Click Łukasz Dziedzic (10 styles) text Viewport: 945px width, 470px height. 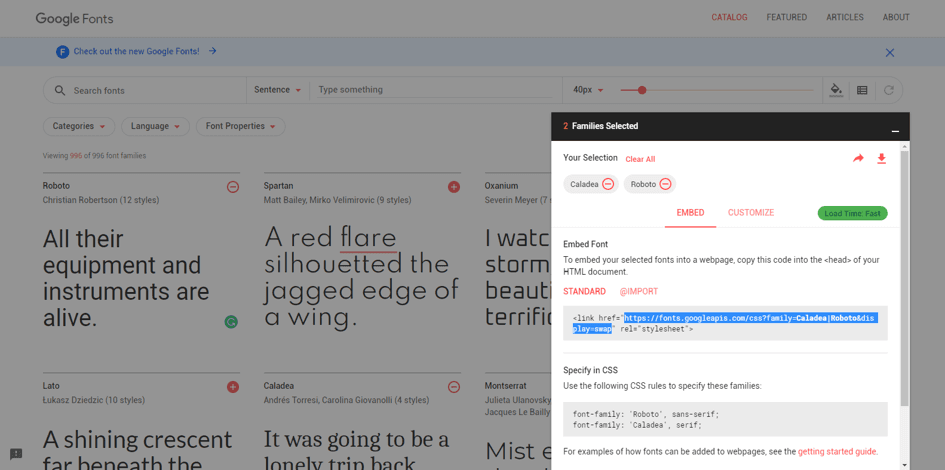click(x=94, y=400)
